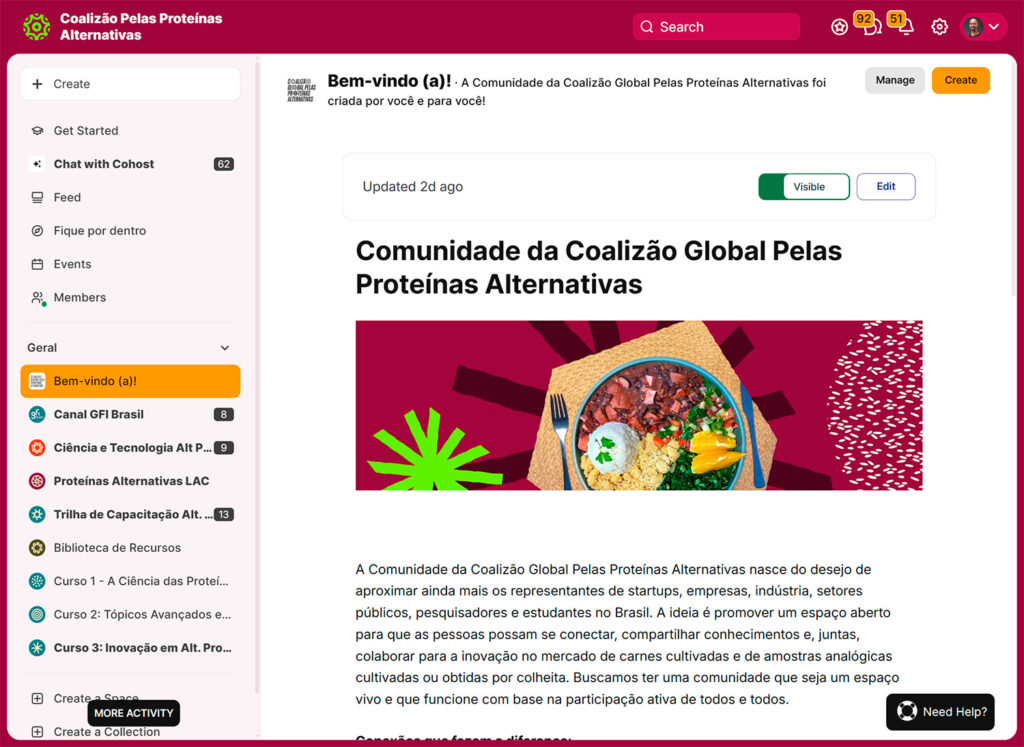This screenshot has width=1024, height=747.
Task: Click the orange Create button
Action: (961, 80)
